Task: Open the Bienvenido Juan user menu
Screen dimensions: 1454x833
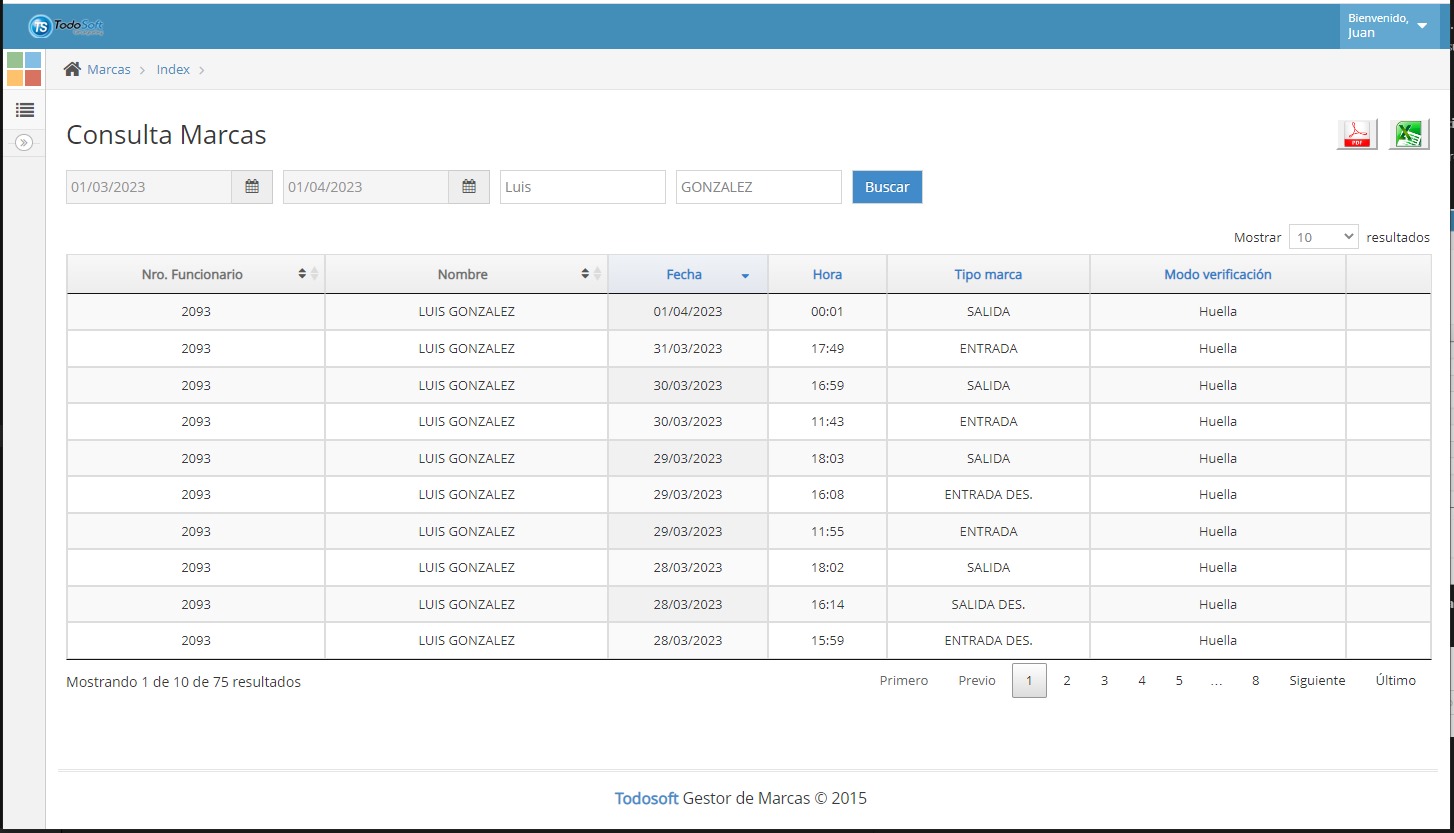Action: coord(1389,26)
